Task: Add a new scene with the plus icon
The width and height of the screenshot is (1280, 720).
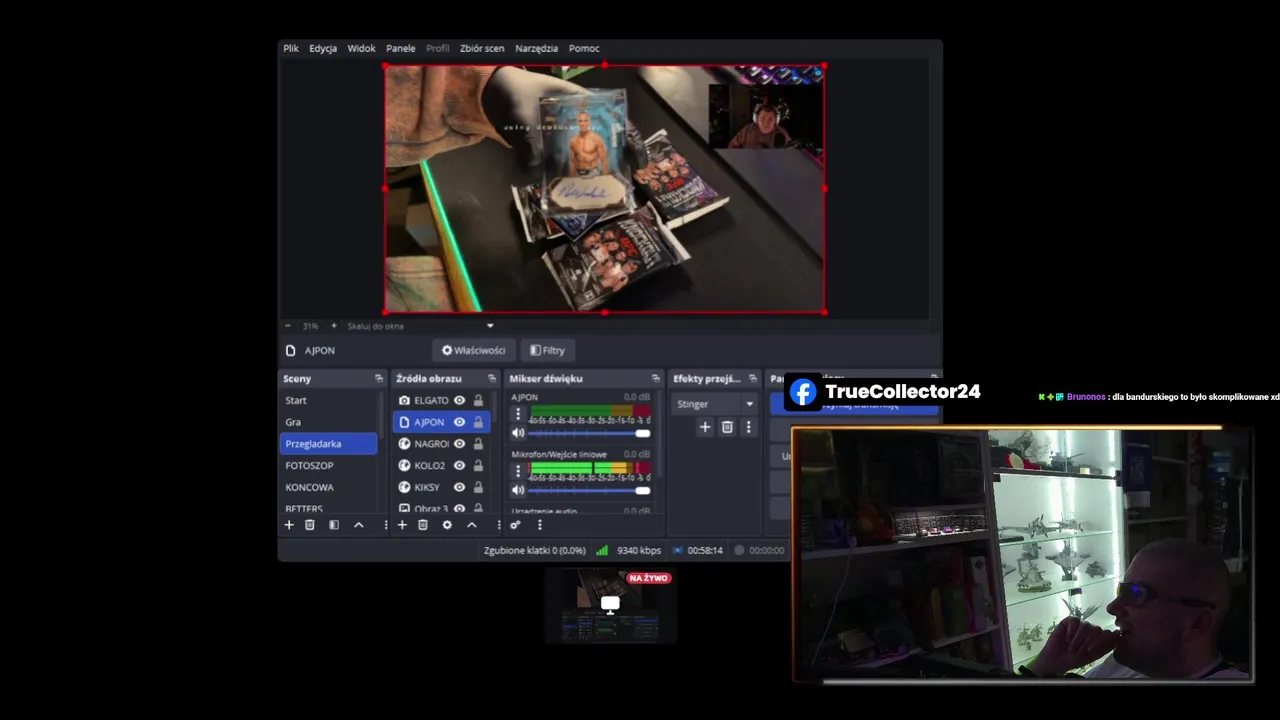Action: (289, 525)
